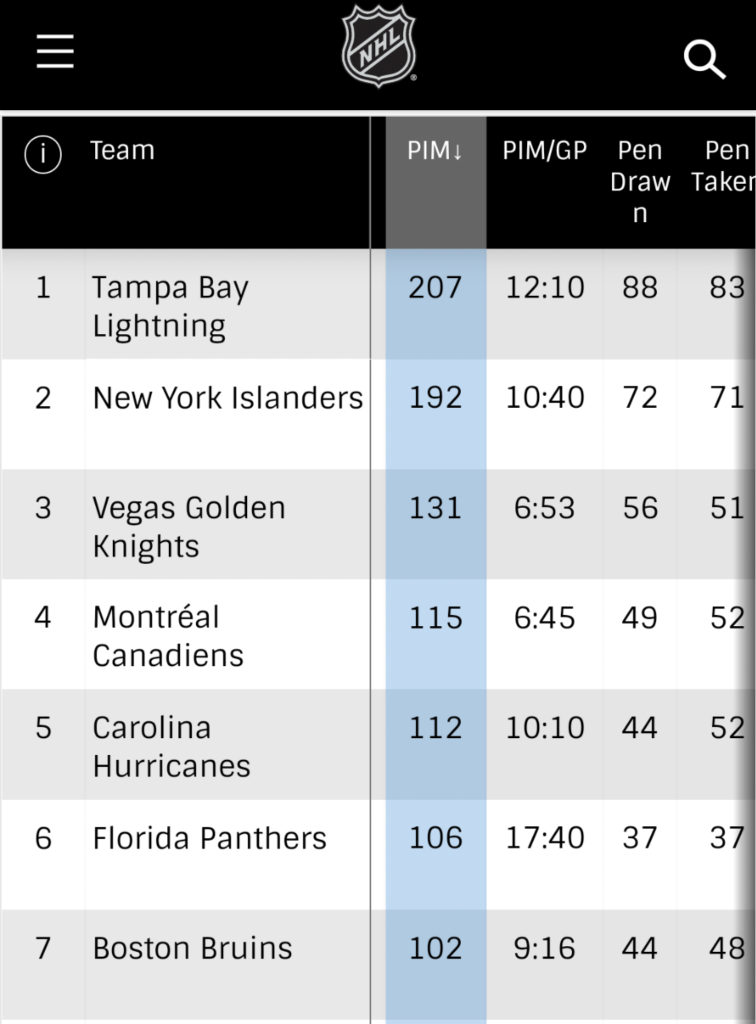Screen dimensions: 756x1024
Task: Click Tampa Bay's 207 PIM value
Action: tap(435, 288)
